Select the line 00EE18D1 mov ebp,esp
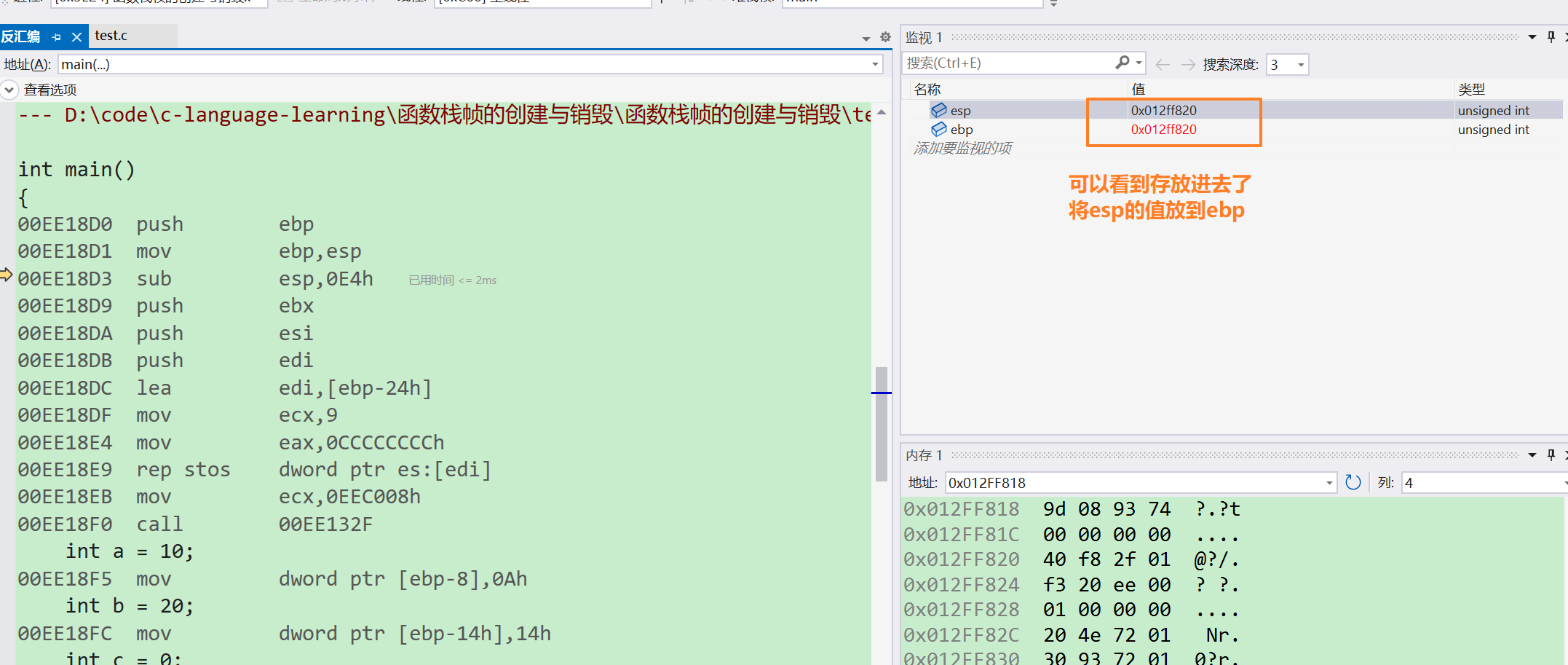The height and width of the screenshot is (665, 1568). (x=189, y=251)
